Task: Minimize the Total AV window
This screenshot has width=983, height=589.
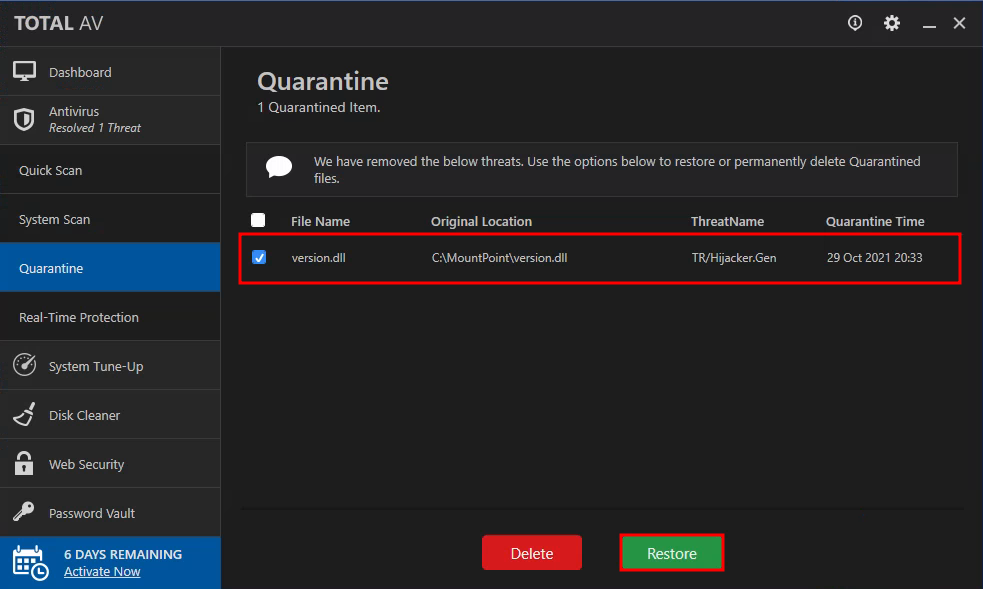Action: tap(929, 24)
